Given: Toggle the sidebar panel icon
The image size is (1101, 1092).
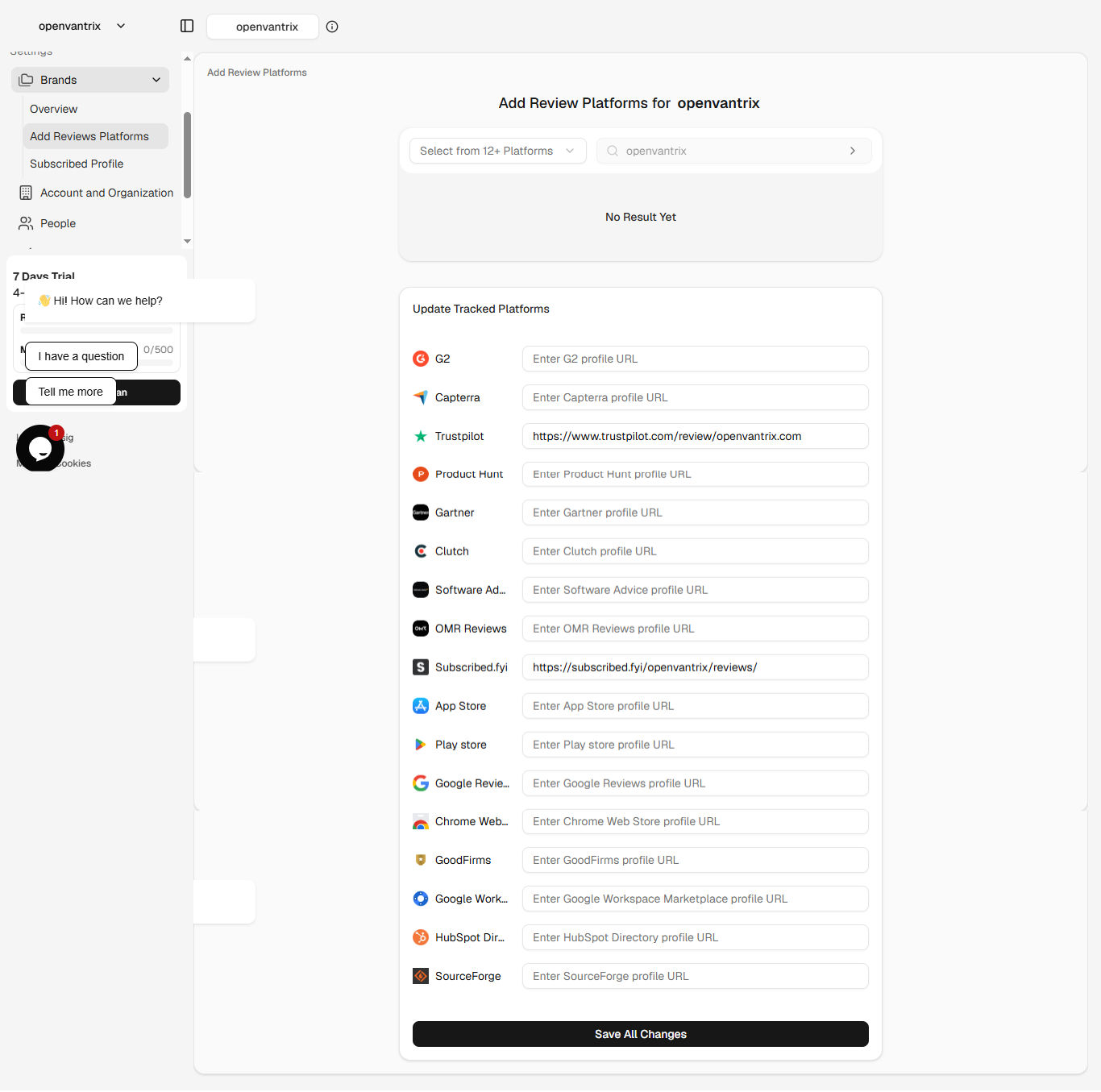Looking at the screenshot, I should click(187, 26).
